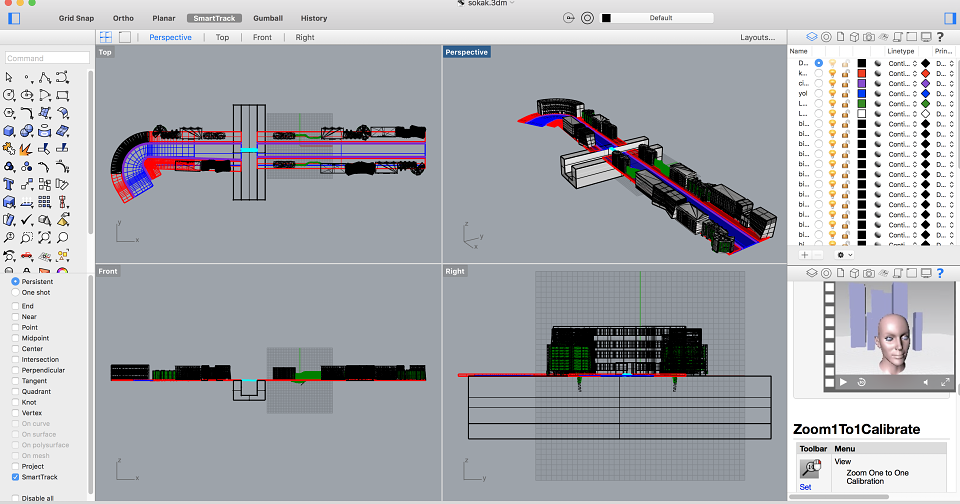Click the box icon in the lower help panel
Image resolution: width=960 pixels, height=504 pixels.
pyautogui.click(x=854, y=273)
